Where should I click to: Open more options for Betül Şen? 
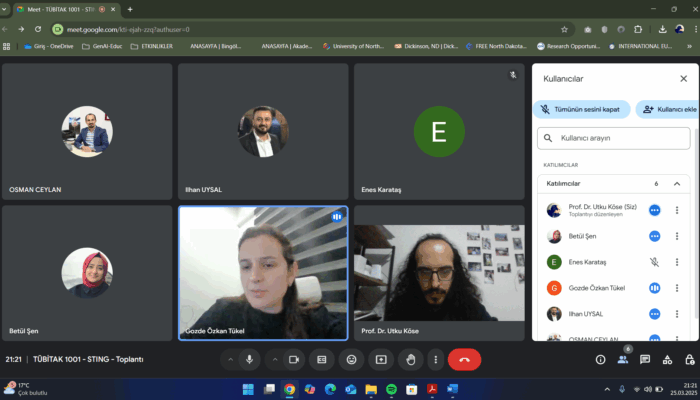click(654, 236)
